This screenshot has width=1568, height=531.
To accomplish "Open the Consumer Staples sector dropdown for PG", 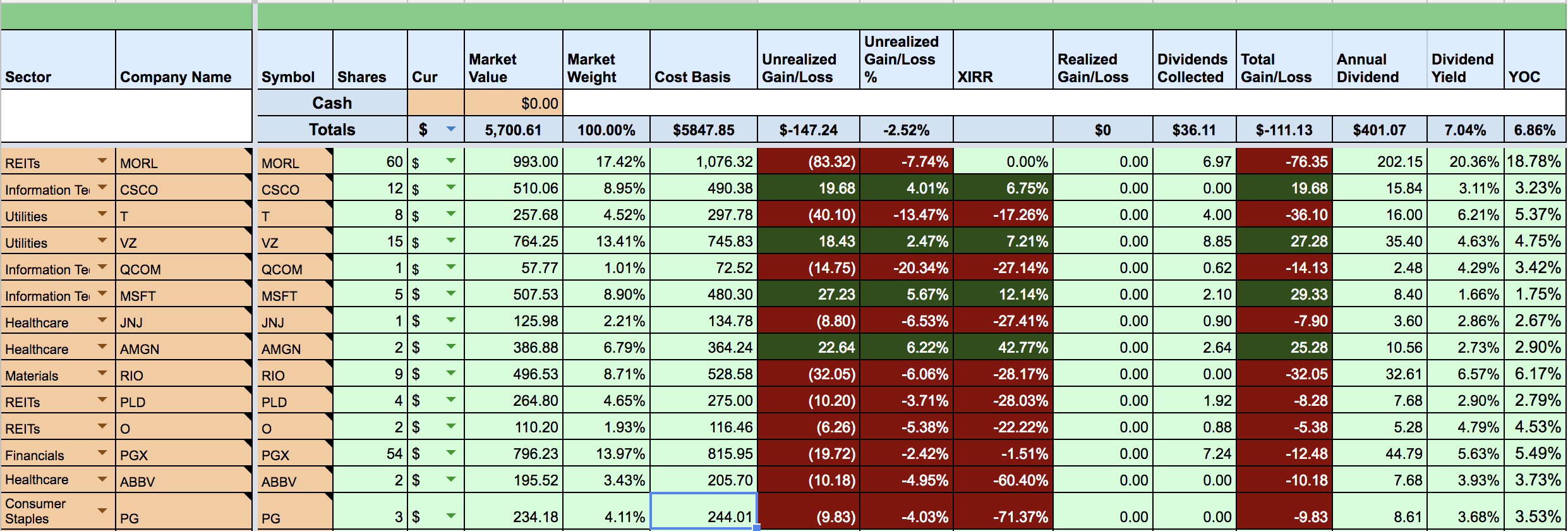I will [x=102, y=511].
